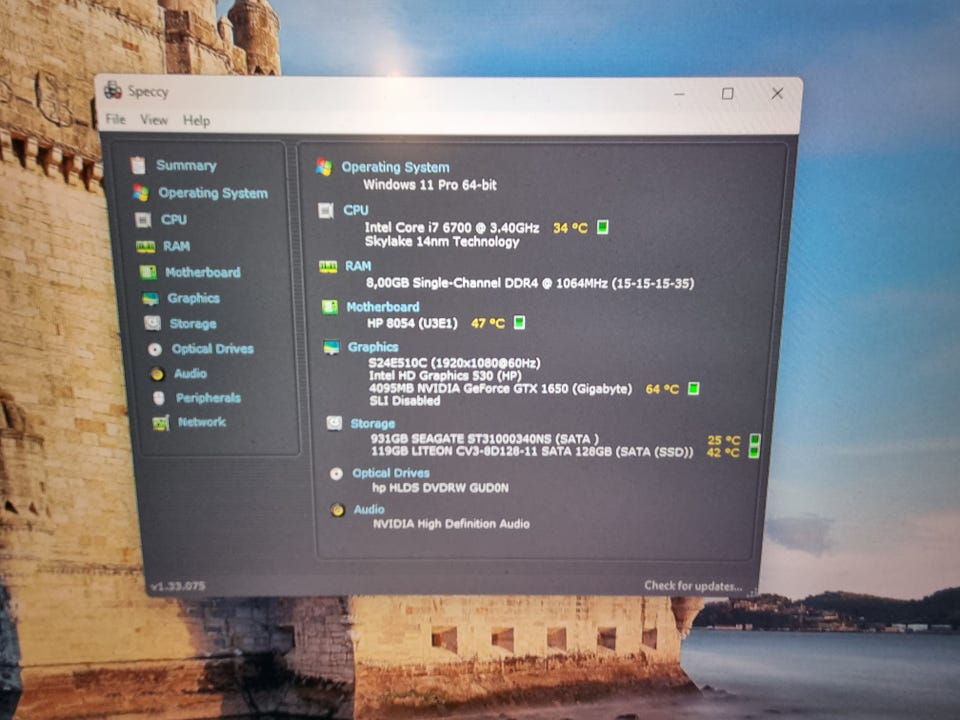
Task: Open the View menu
Action: (x=154, y=120)
